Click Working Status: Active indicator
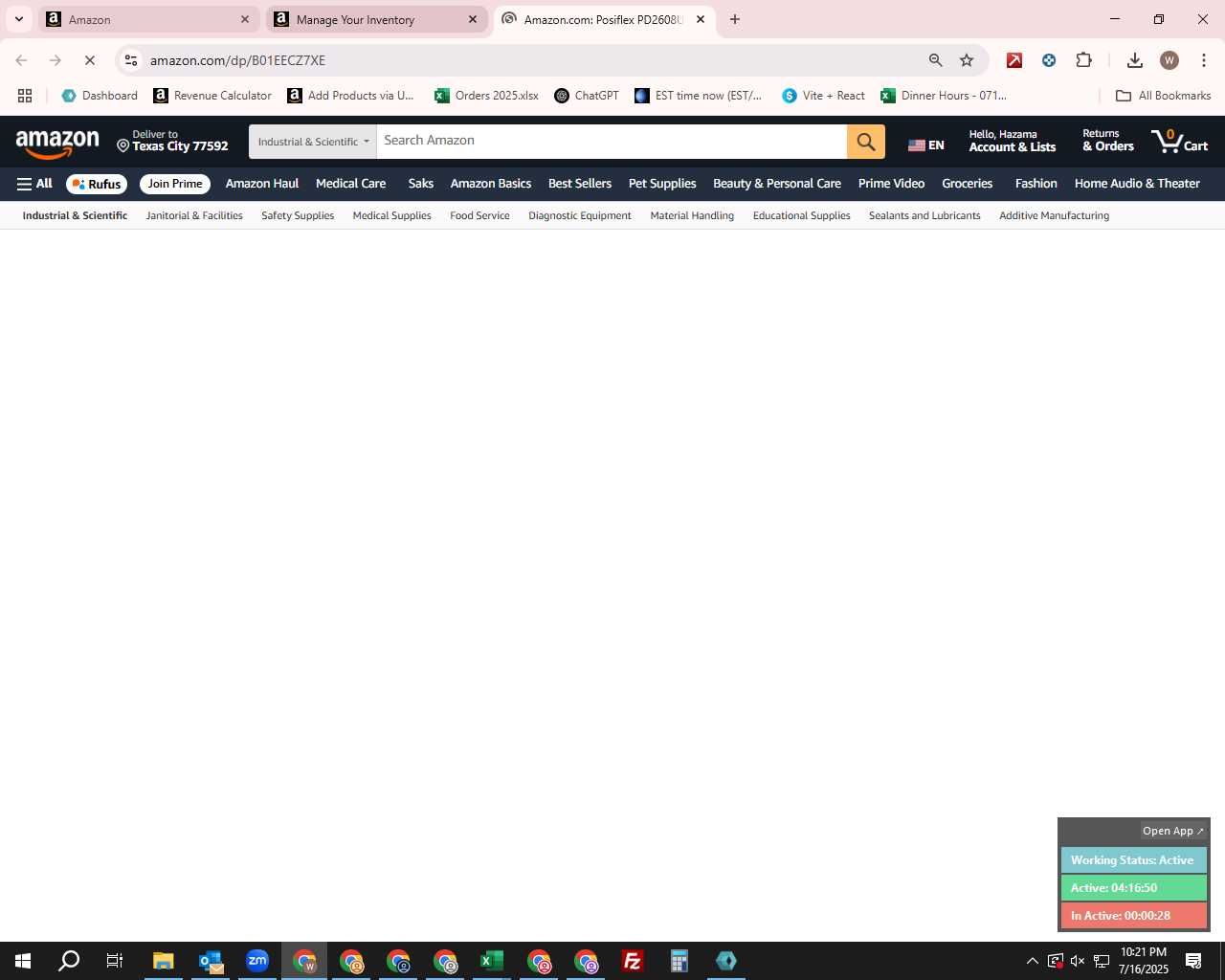The width and height of the screenshot is (1225, 980). 1133,860
